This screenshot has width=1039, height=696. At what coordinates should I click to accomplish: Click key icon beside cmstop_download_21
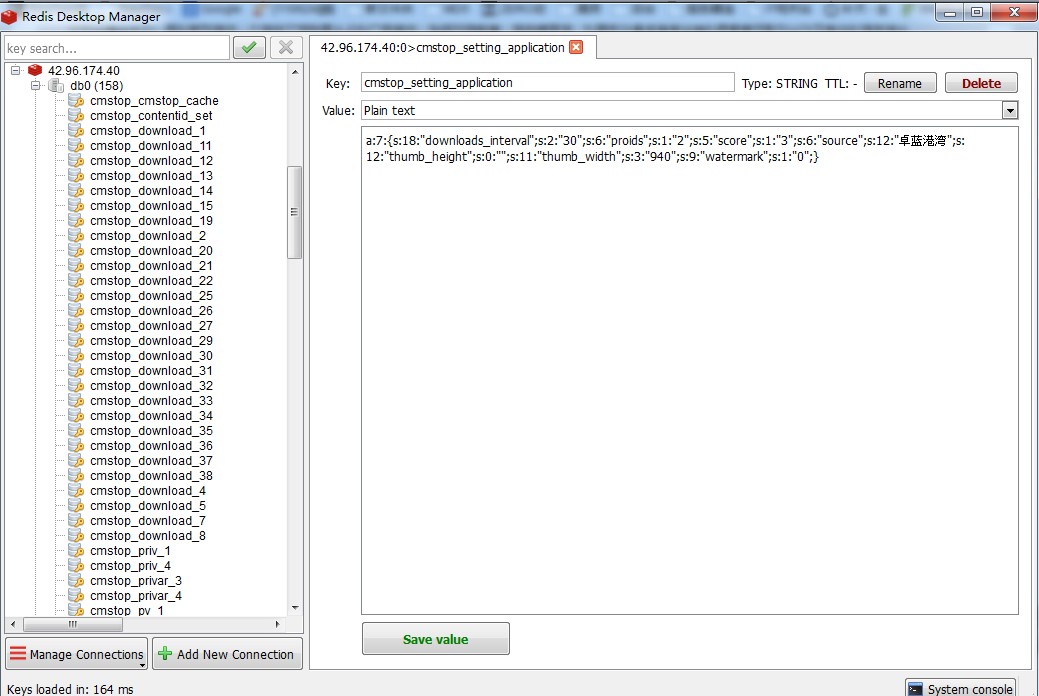(x=76, y=266)
